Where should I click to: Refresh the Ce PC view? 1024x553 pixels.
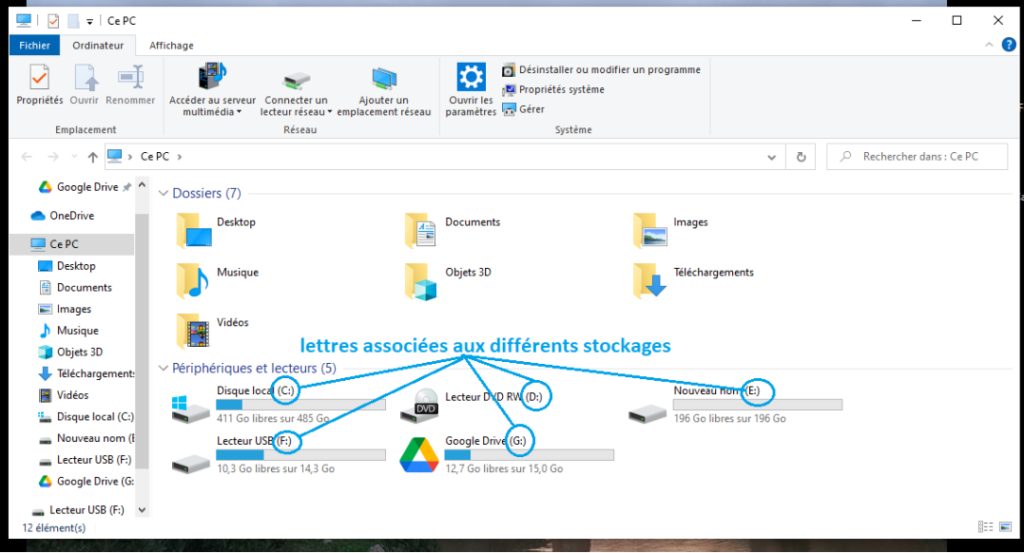coord(801,157)
